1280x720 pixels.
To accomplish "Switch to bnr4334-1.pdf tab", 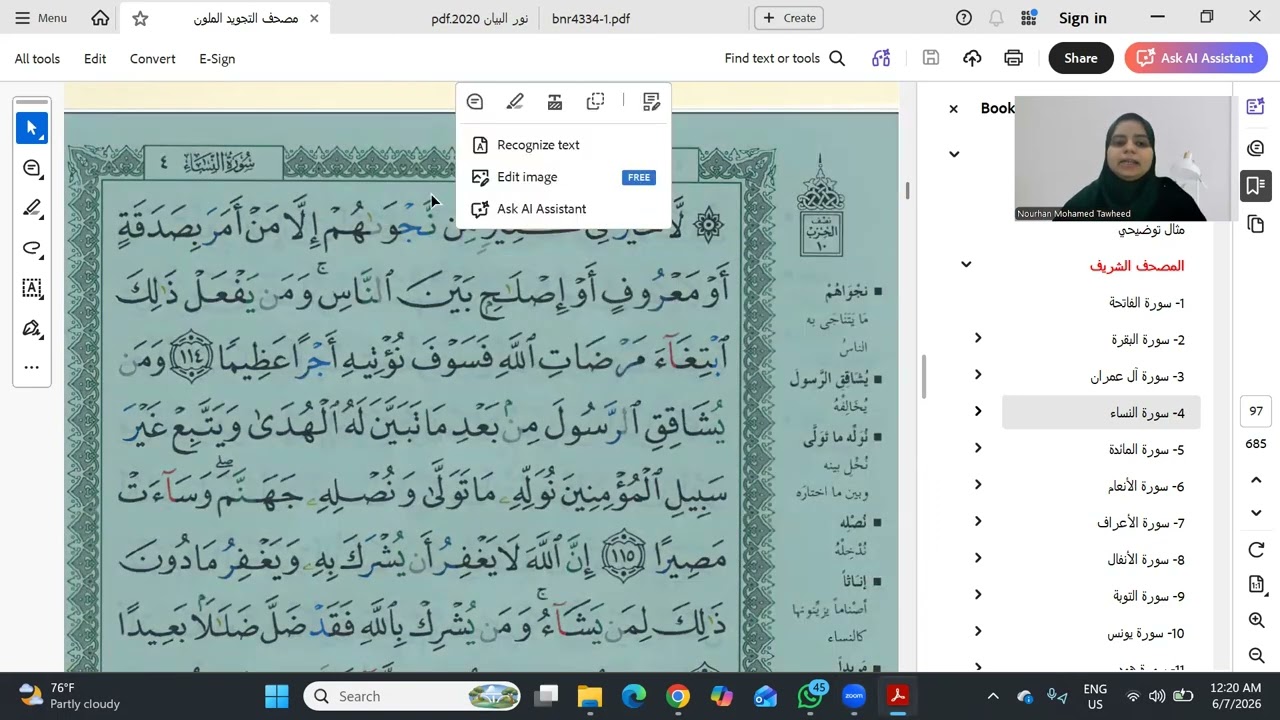I will point(591,18).
